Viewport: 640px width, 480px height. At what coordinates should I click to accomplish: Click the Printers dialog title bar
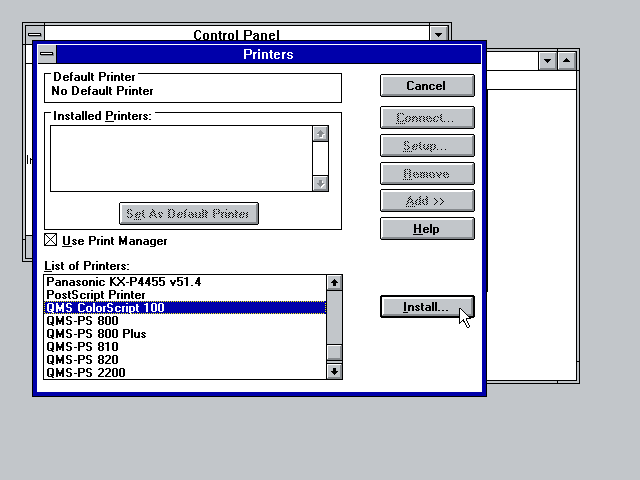coord(269,54)
